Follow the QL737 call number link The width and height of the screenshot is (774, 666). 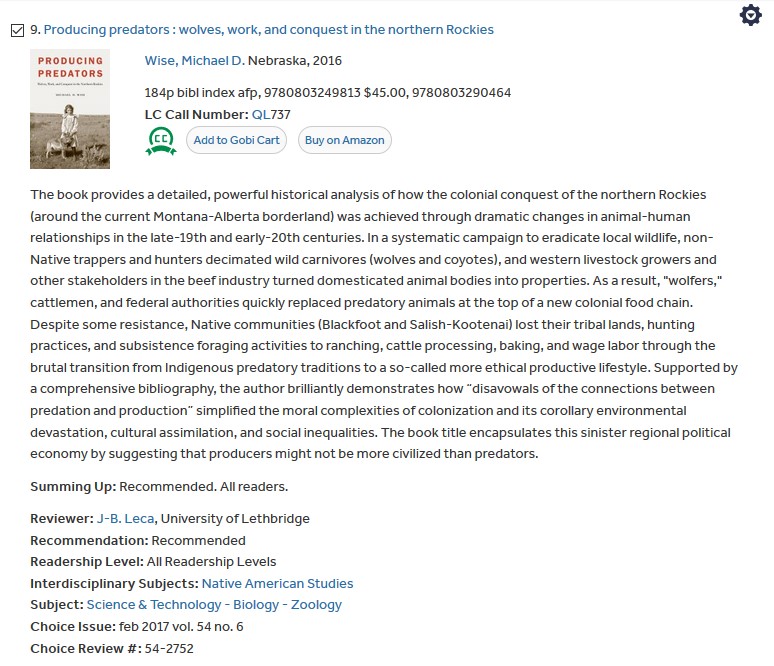[271, 114]
